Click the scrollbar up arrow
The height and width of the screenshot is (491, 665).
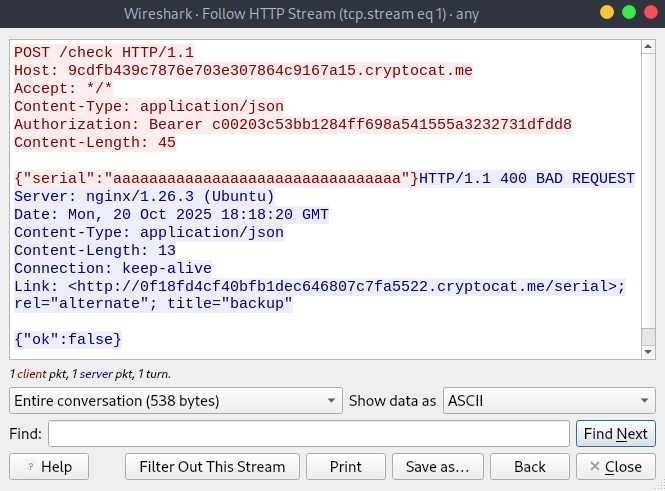tap(648, 46)
